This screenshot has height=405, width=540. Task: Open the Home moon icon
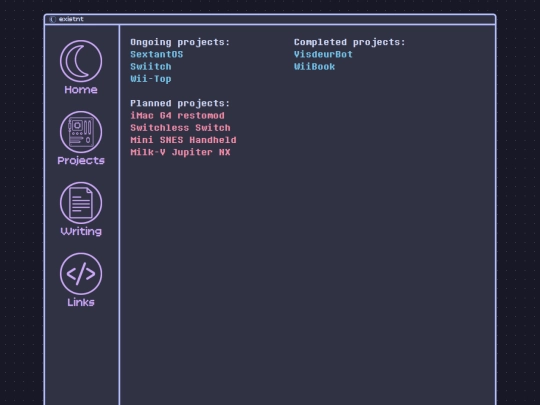pyautogui.click(x=81, y=61)
